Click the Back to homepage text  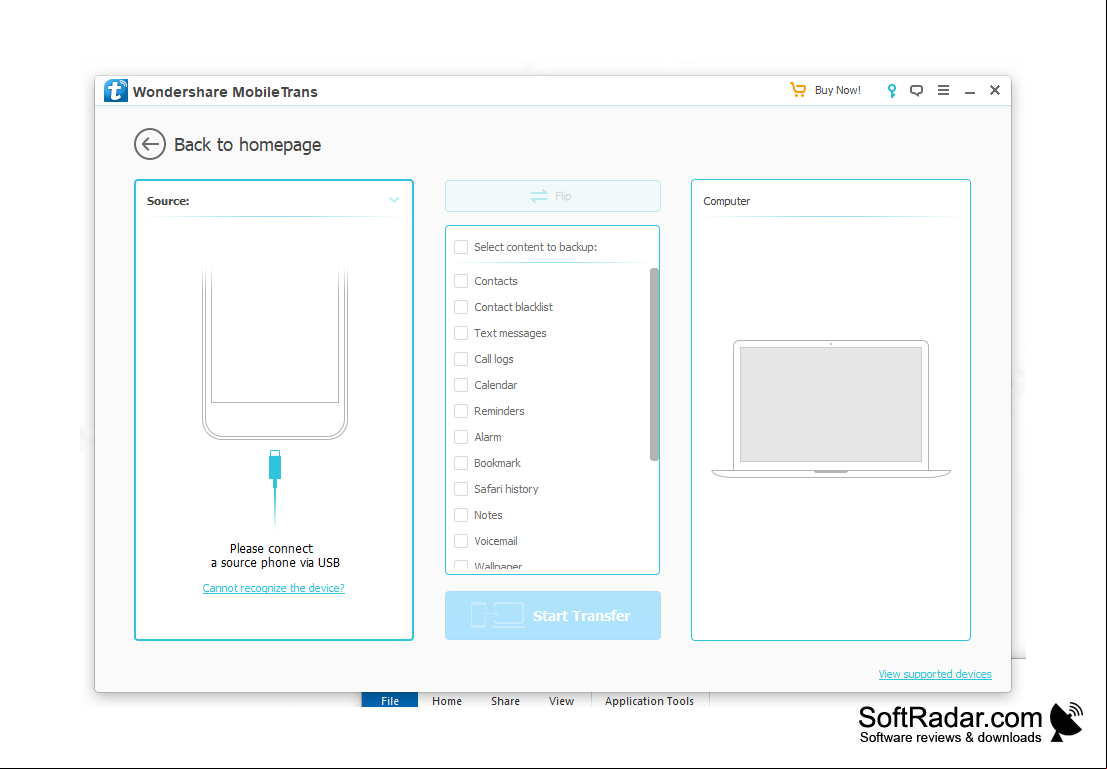(247, 145)
